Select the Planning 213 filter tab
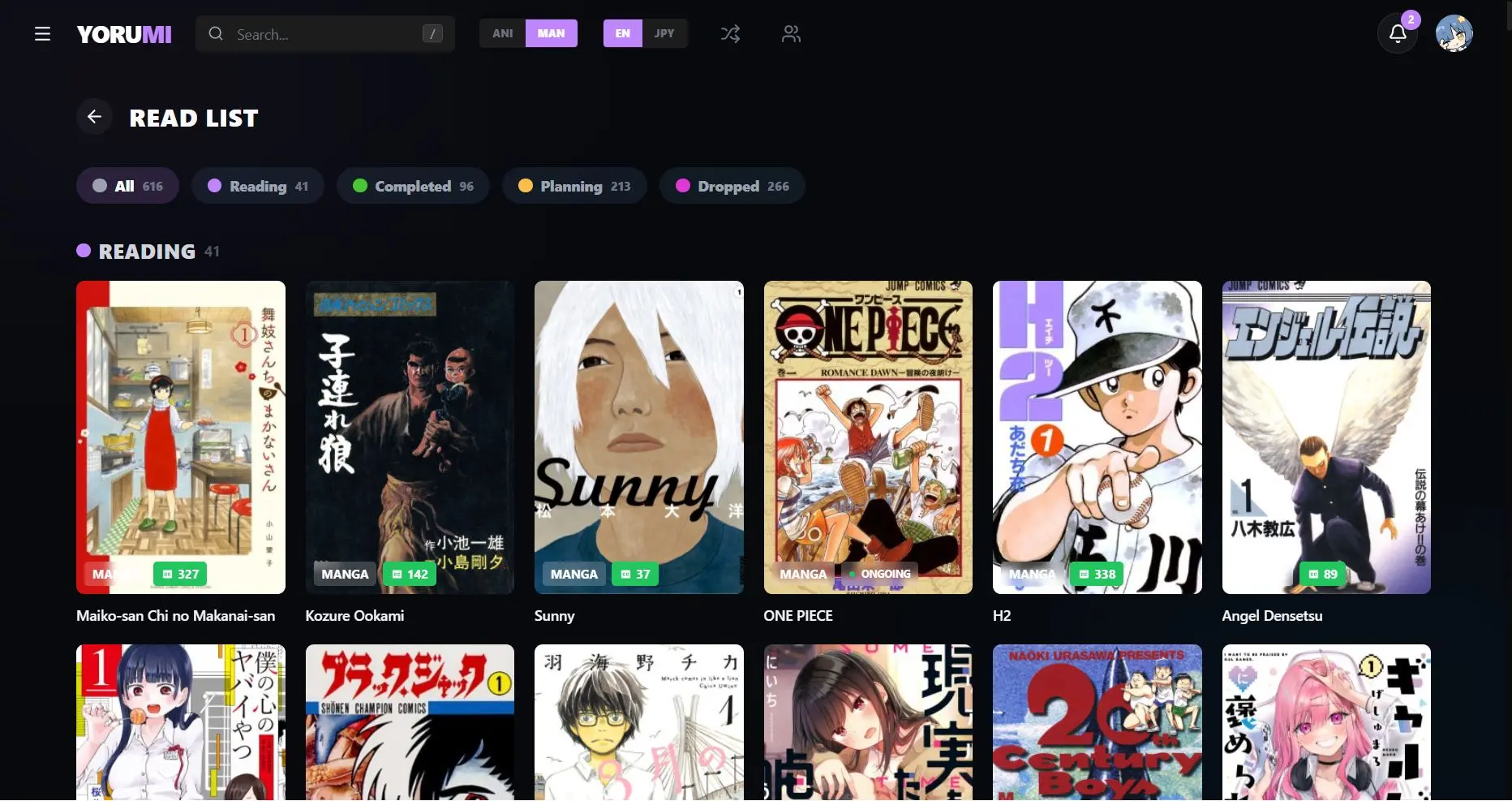This screenshot has height=801, width=1512. click(x=574, y=186)
